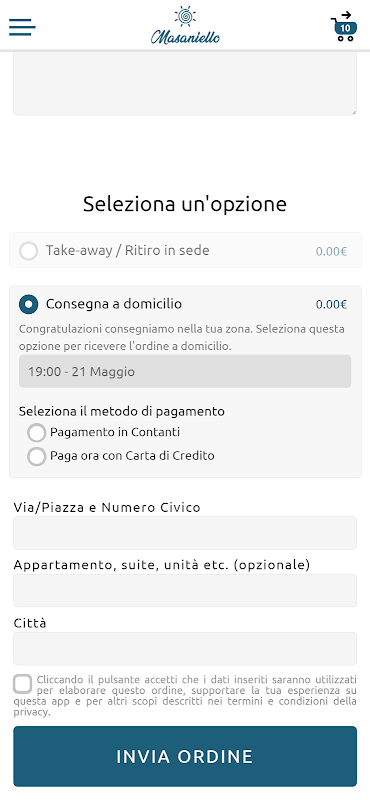Open the hamburger menu icon
Screen dimensions: 370x800
tap(22, 27)
